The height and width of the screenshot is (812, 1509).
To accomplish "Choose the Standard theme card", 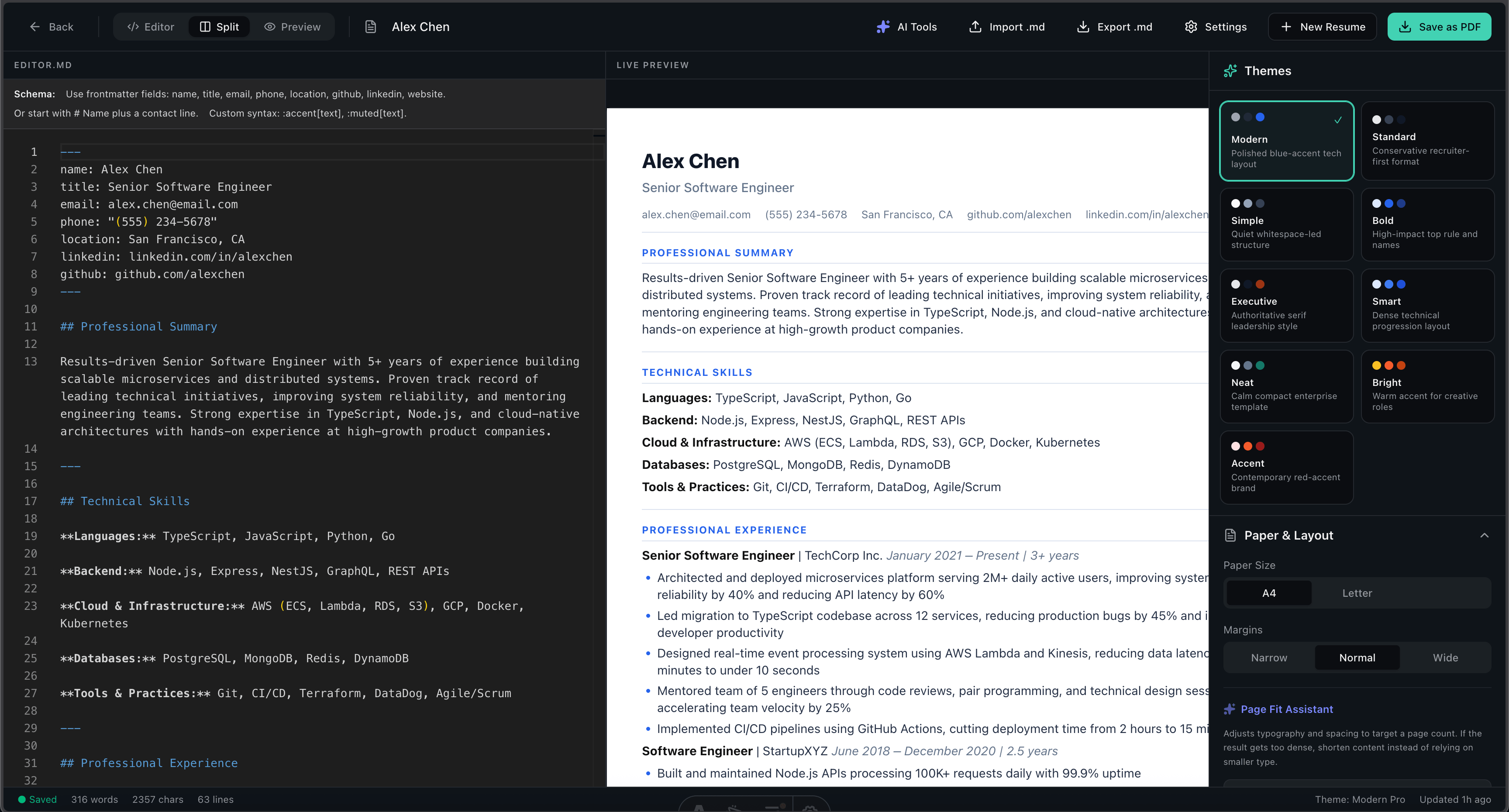I will tap(1428, 141).
